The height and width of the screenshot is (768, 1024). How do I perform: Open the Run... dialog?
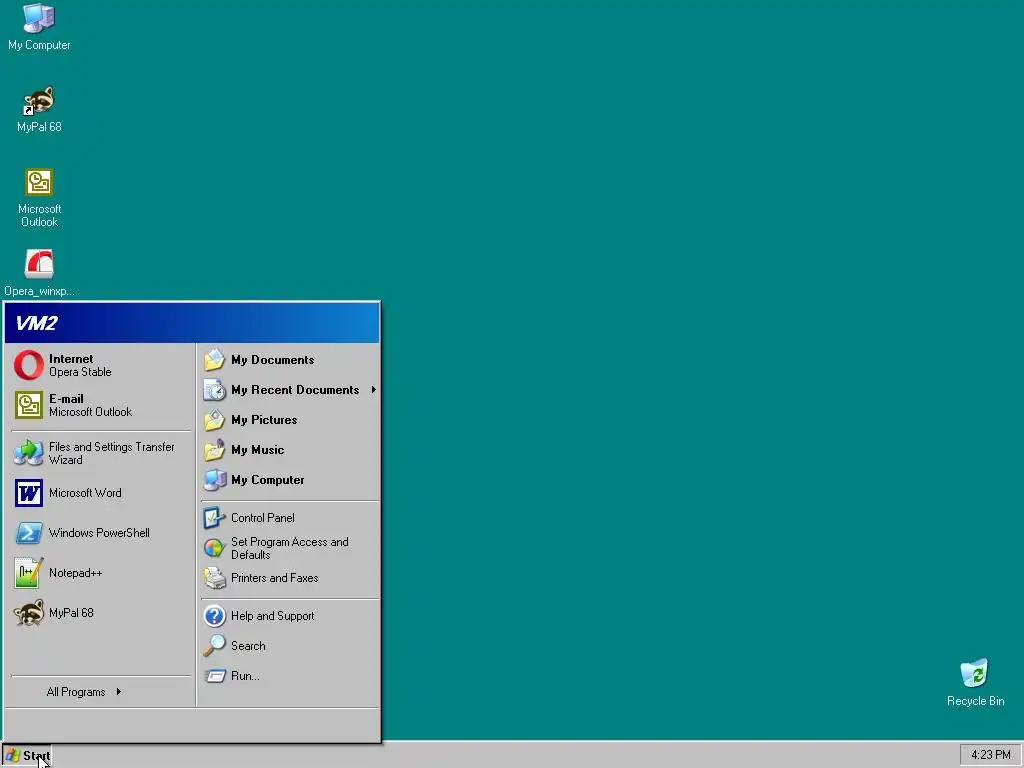click(x=289, y=676)
